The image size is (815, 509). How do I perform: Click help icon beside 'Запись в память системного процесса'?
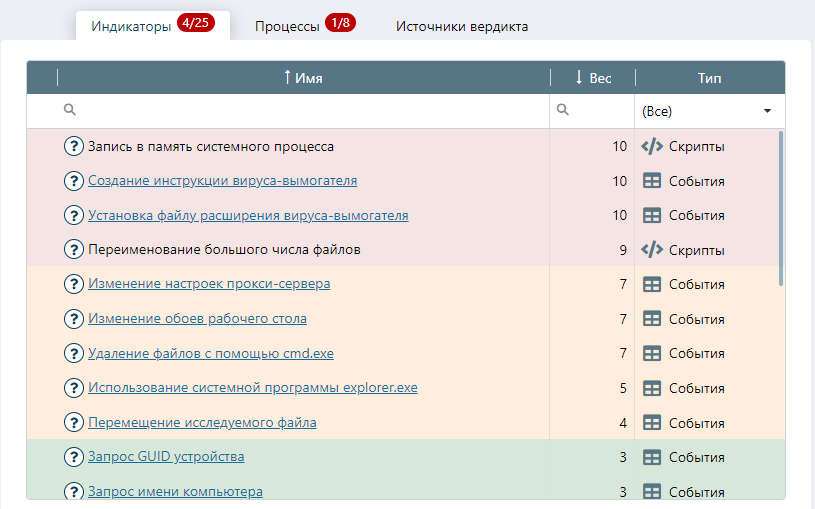(x=74, y=146)
